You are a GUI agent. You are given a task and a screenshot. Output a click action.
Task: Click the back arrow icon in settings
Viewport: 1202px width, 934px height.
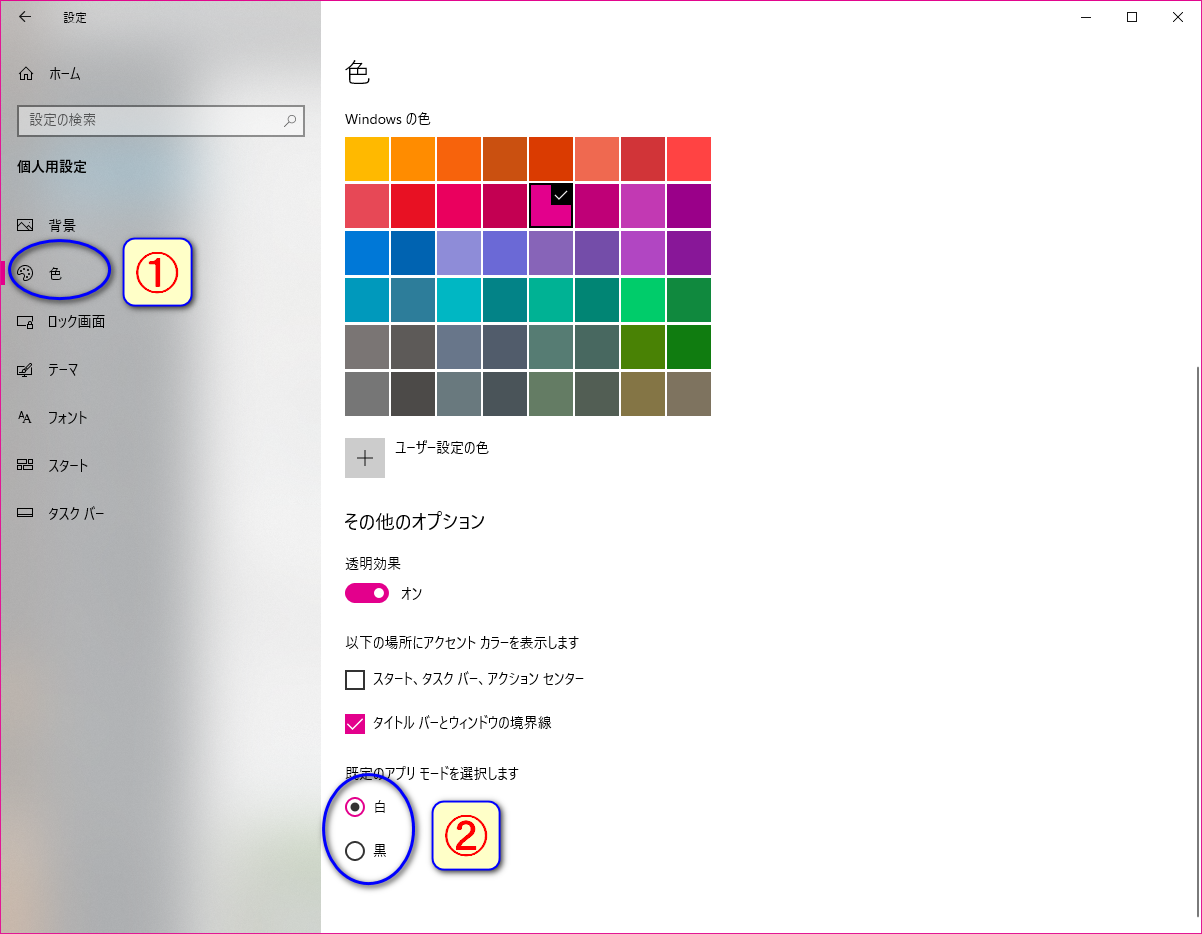25,17
